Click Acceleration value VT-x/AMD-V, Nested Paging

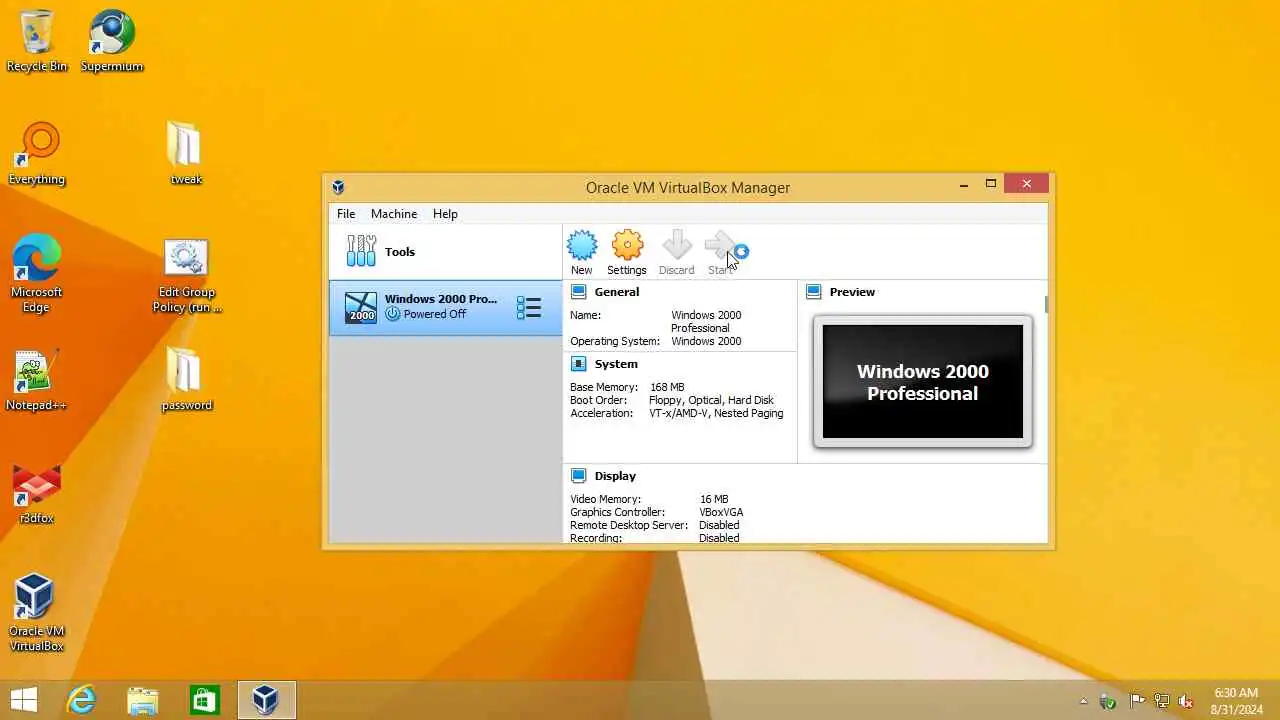tap(716, 413)
